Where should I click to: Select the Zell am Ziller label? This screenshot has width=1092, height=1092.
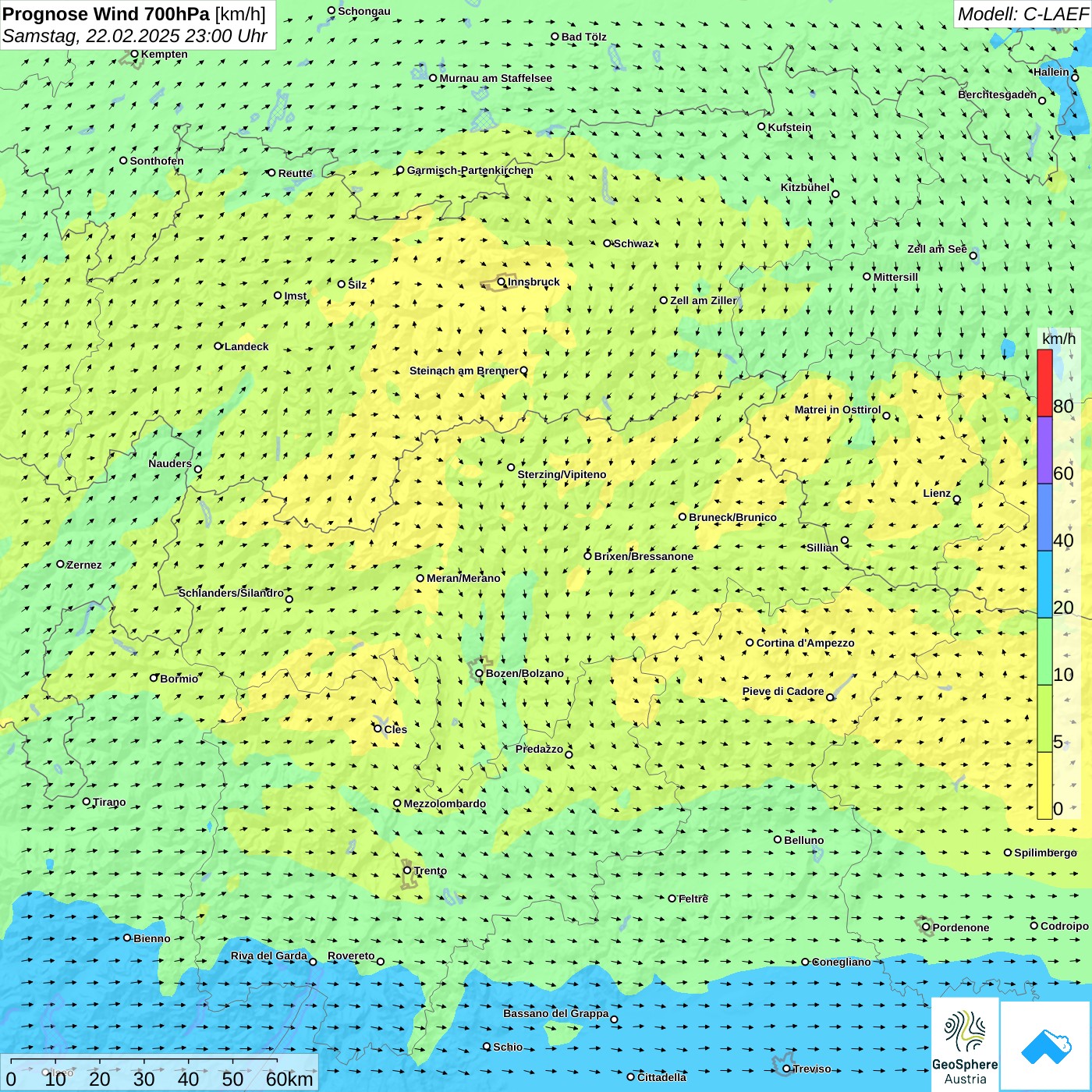[x=703, y=300]
